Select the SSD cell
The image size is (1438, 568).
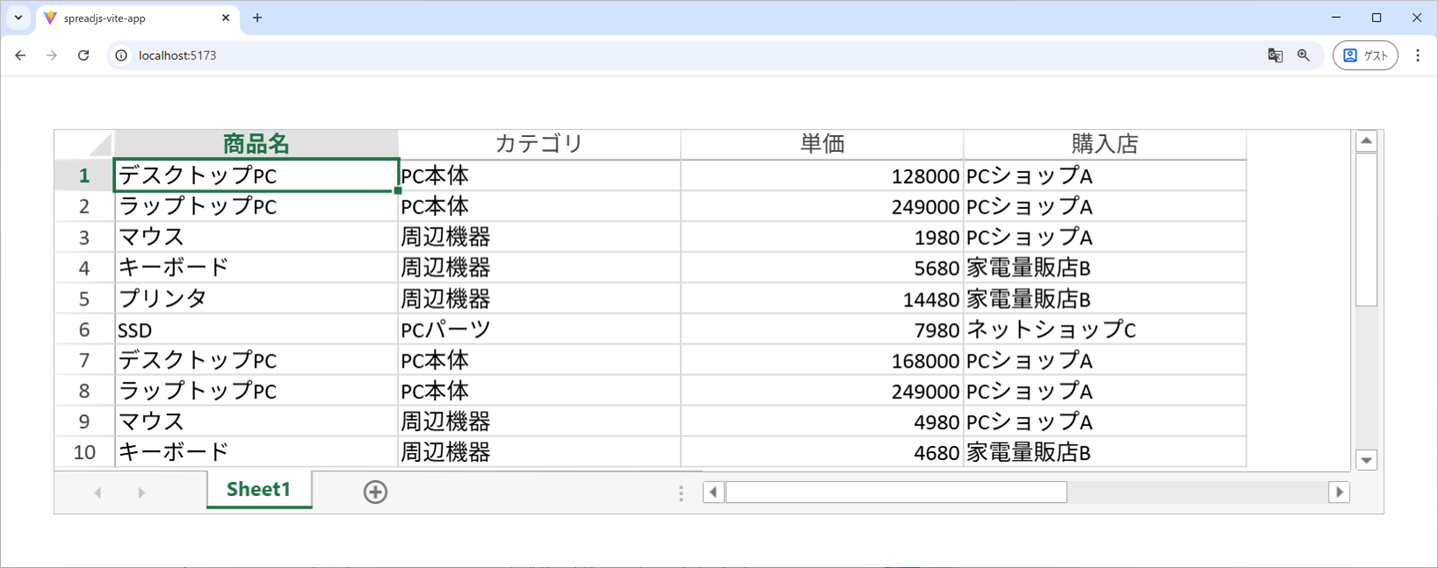256,329
